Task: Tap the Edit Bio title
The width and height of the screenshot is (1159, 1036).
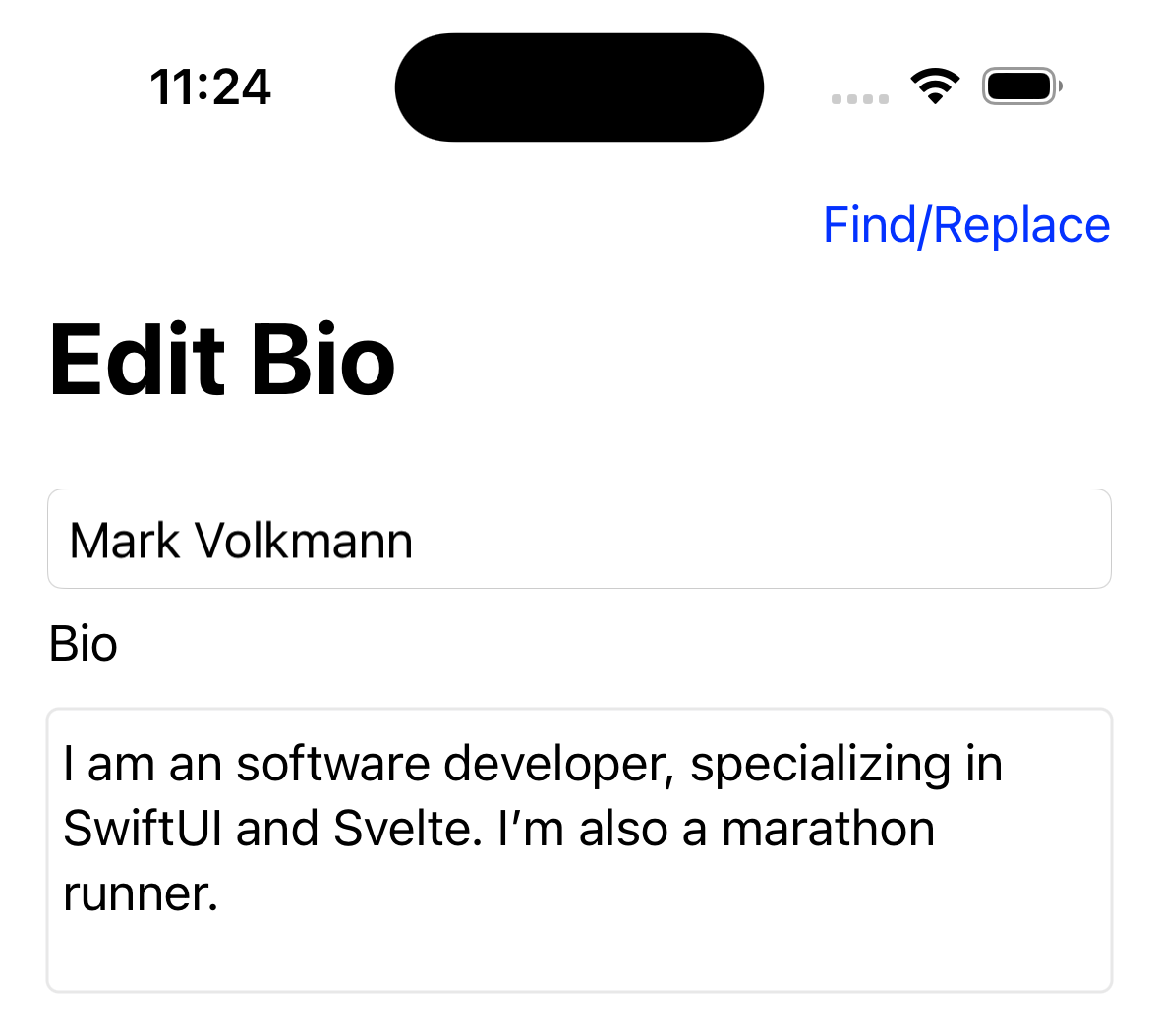Action: click(x=222, y=361)
